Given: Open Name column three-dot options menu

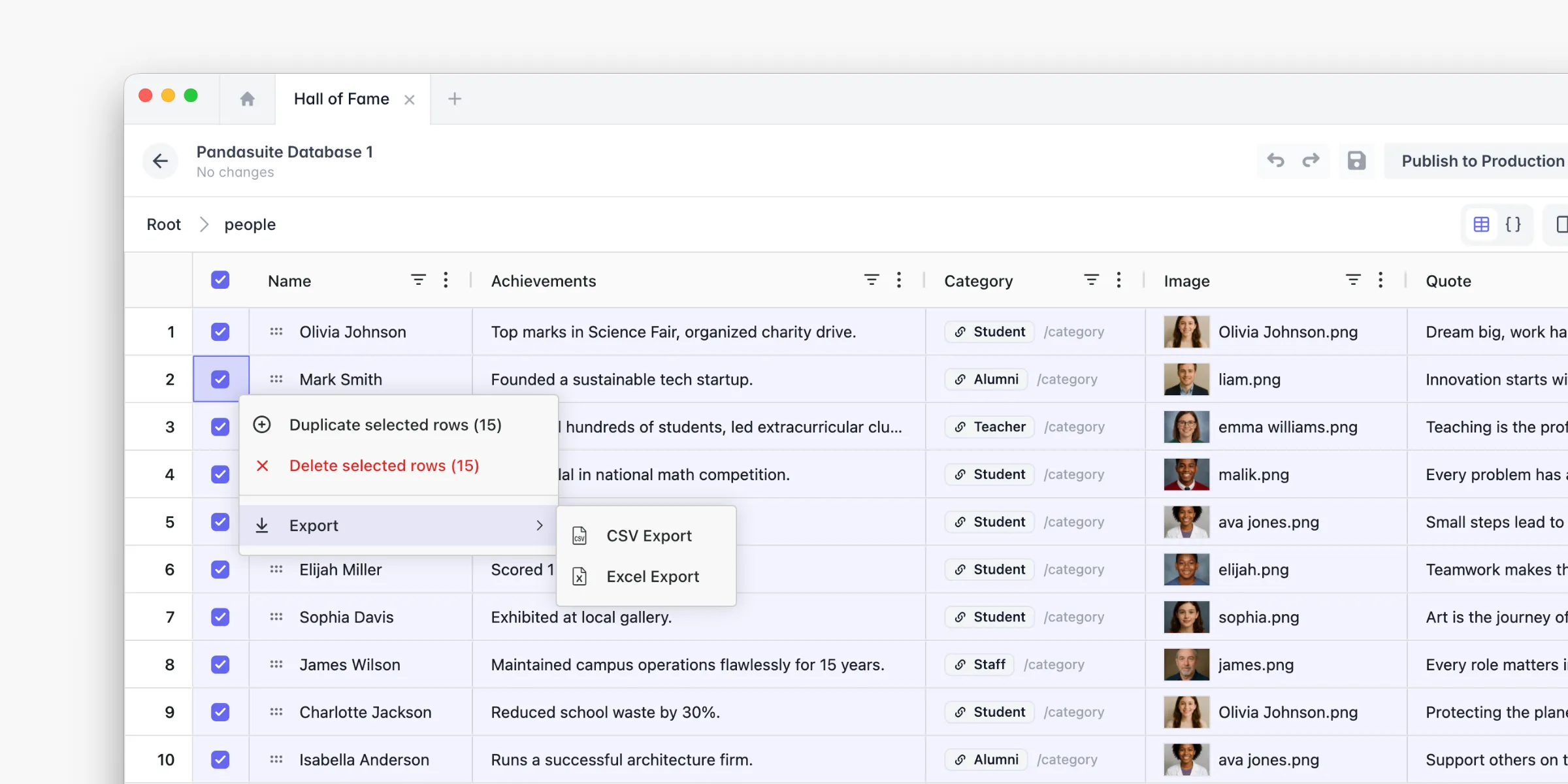Looking at the screenshot, I should click(446, 280).
